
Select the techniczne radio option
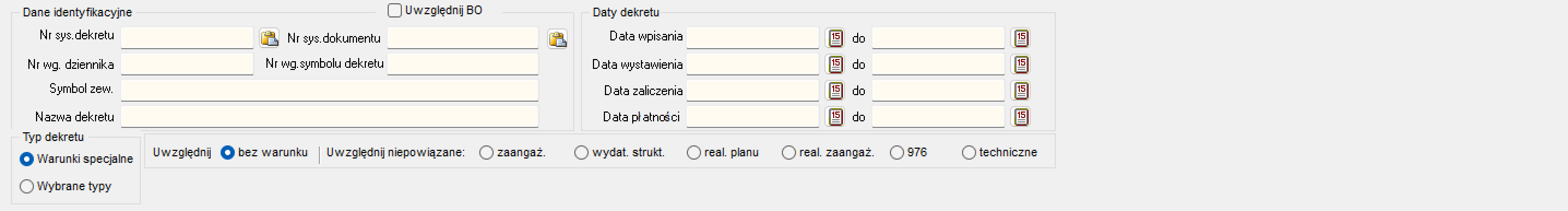(x=969, y=153)
